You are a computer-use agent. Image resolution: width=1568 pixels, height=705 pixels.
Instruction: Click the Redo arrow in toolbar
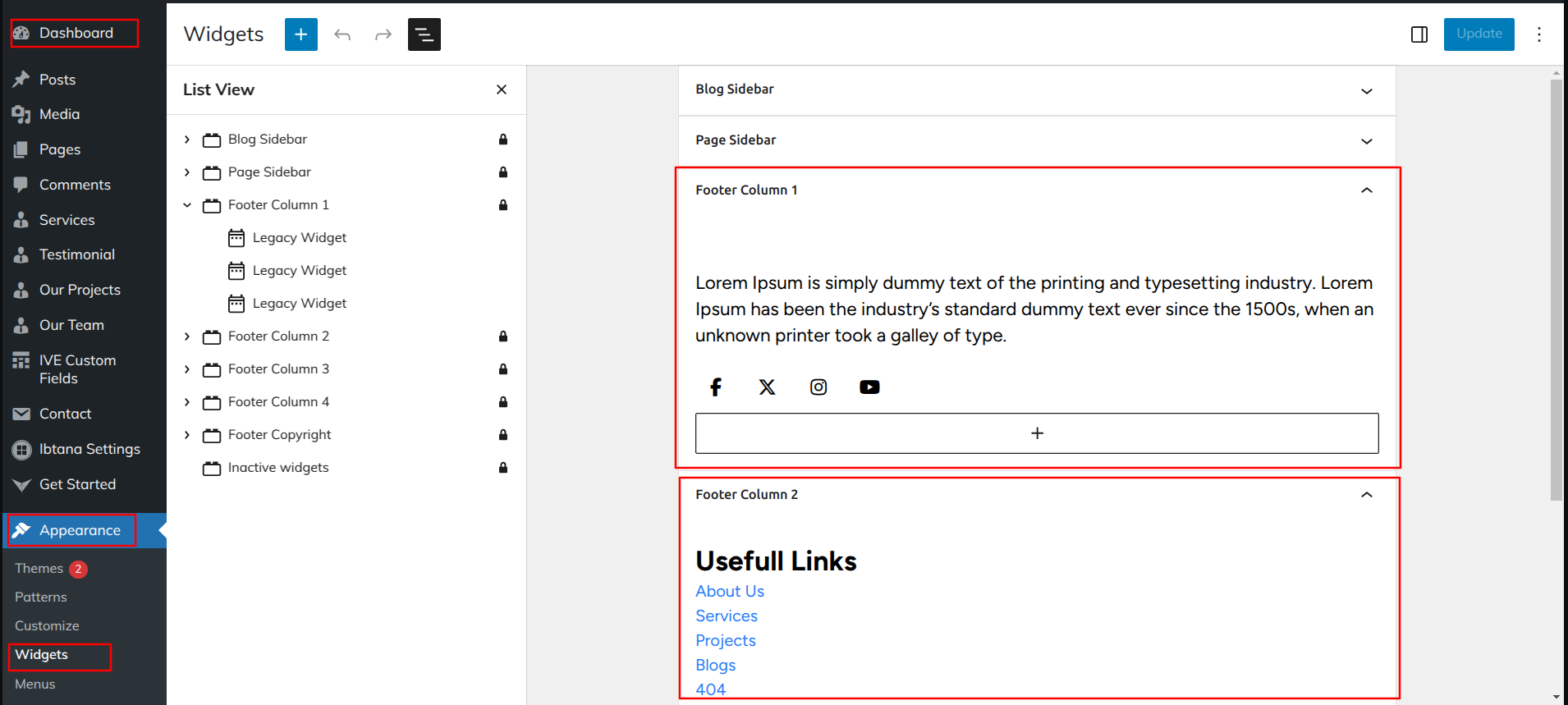[x=383, y=34]
